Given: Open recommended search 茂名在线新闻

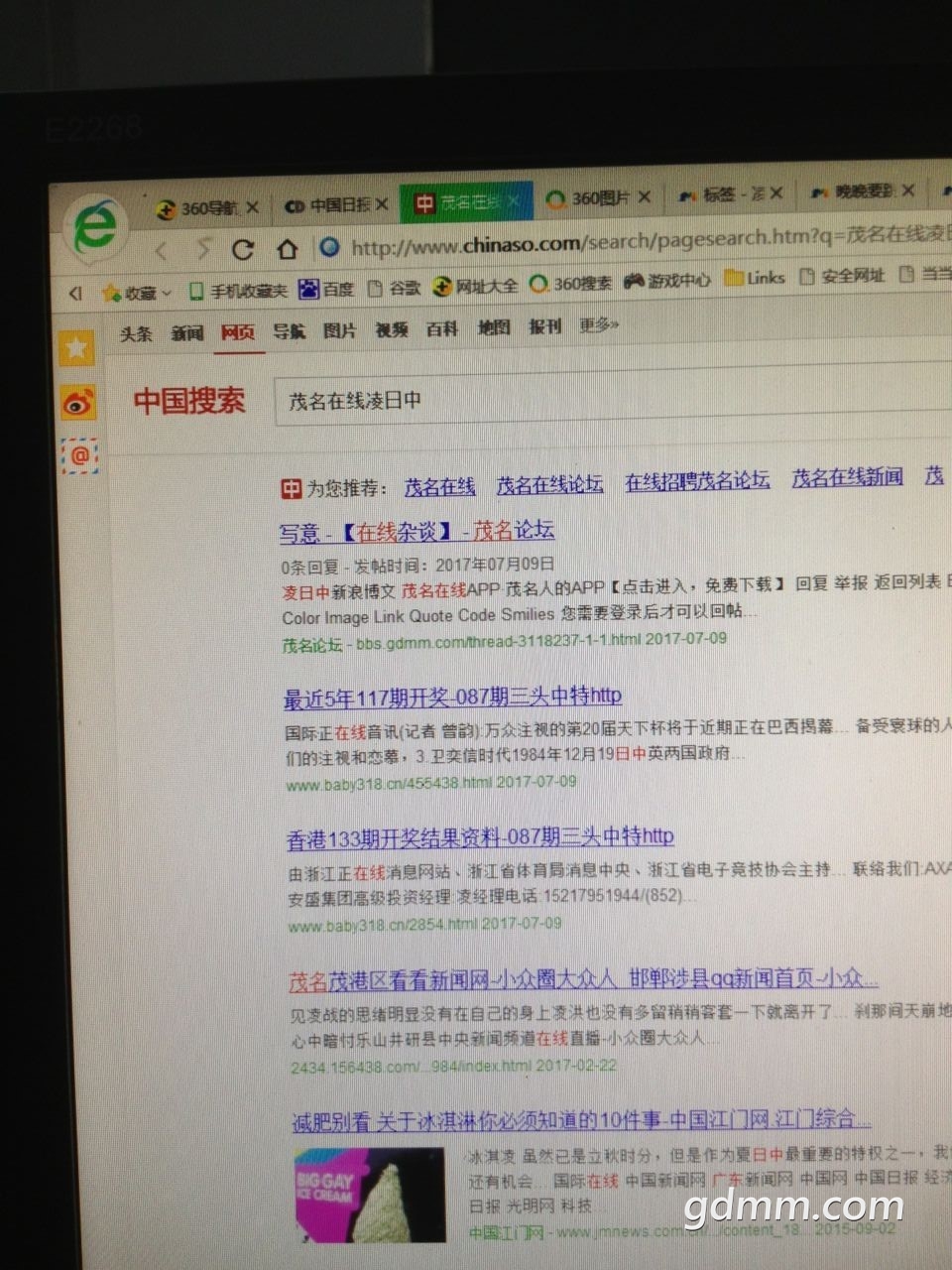Looking at the screenshot, I should (x=847, y=477).
